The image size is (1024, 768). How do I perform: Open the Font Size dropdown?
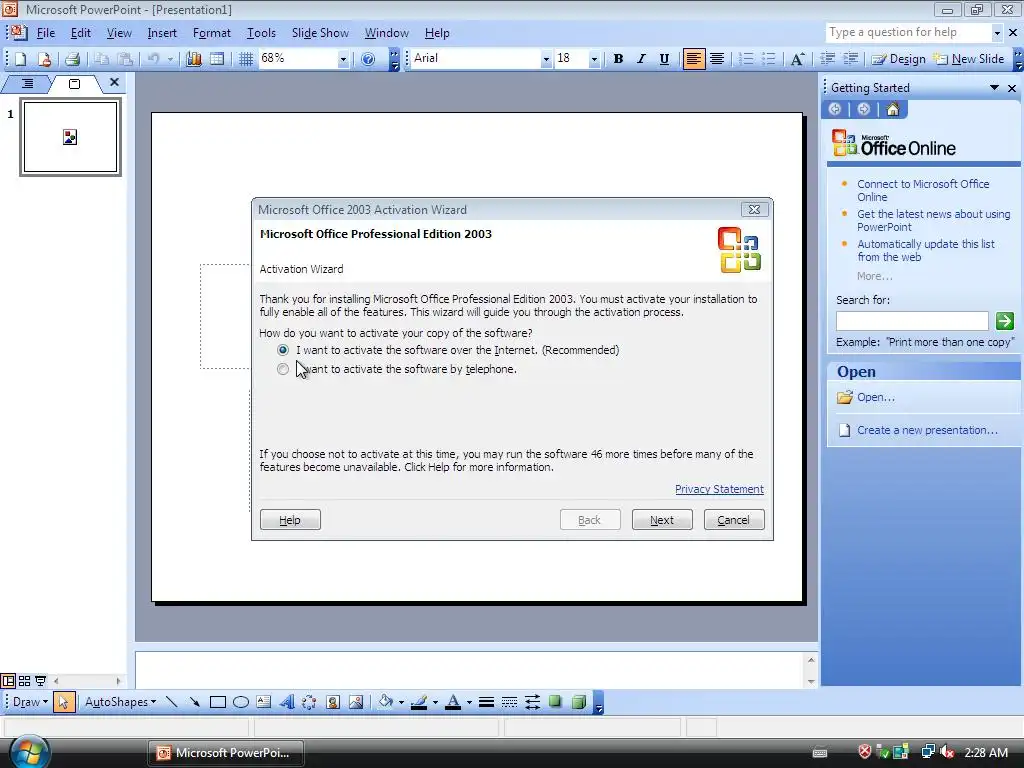[594, 59]
